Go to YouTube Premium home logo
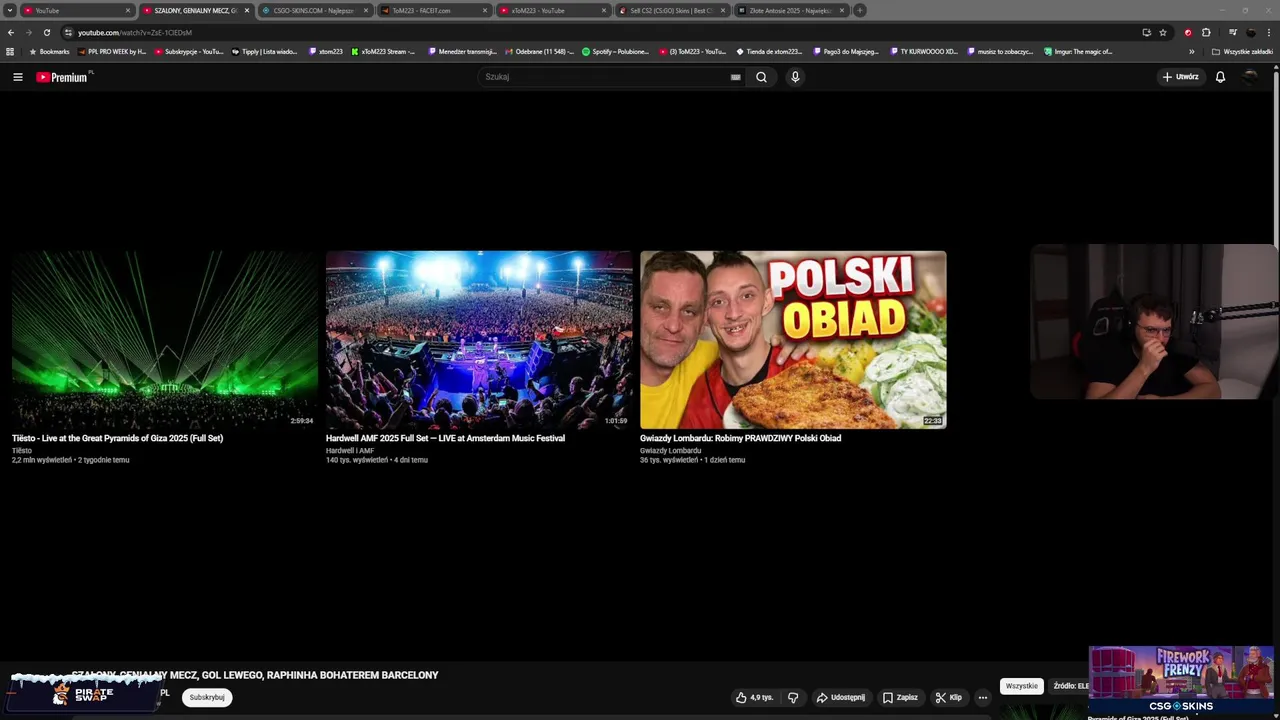Image resolution: width=1280 pixels, height=720 pixels. (x=64, y=77)
